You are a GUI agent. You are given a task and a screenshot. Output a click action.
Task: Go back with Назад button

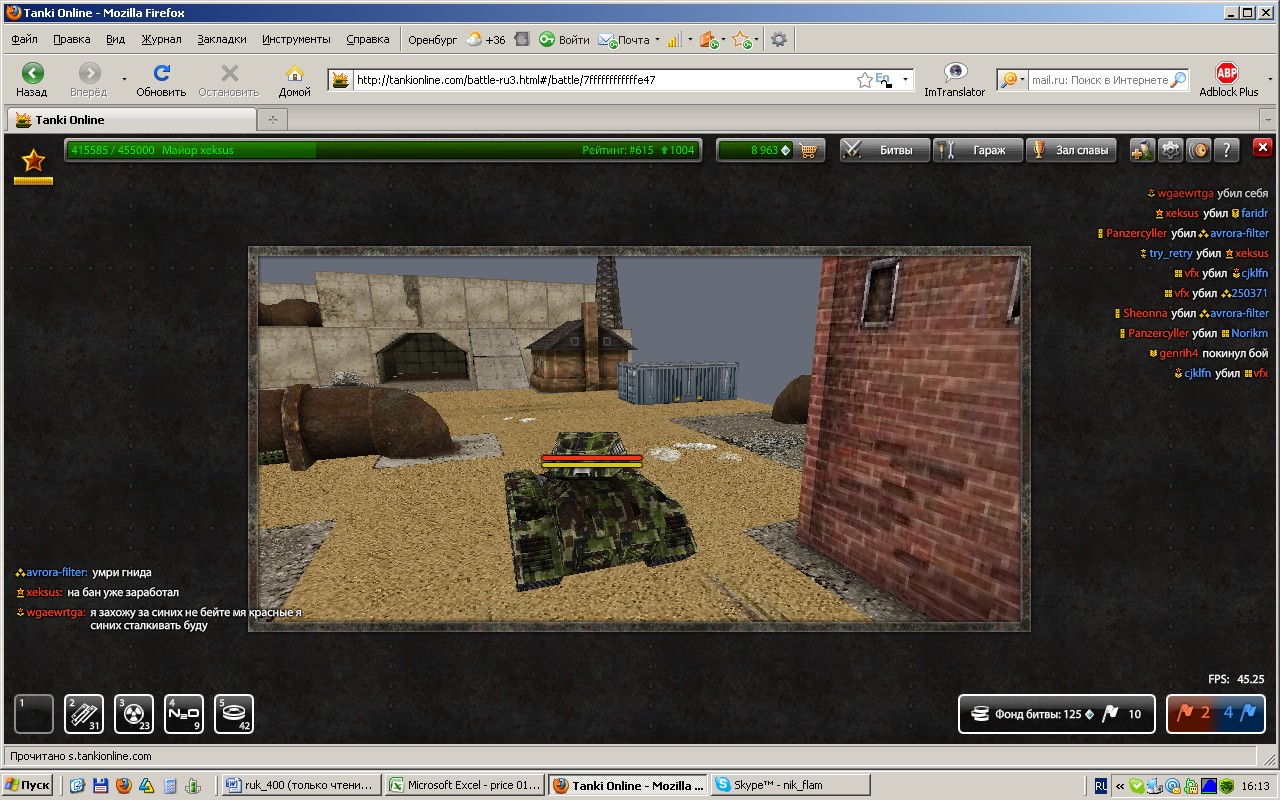32,80
